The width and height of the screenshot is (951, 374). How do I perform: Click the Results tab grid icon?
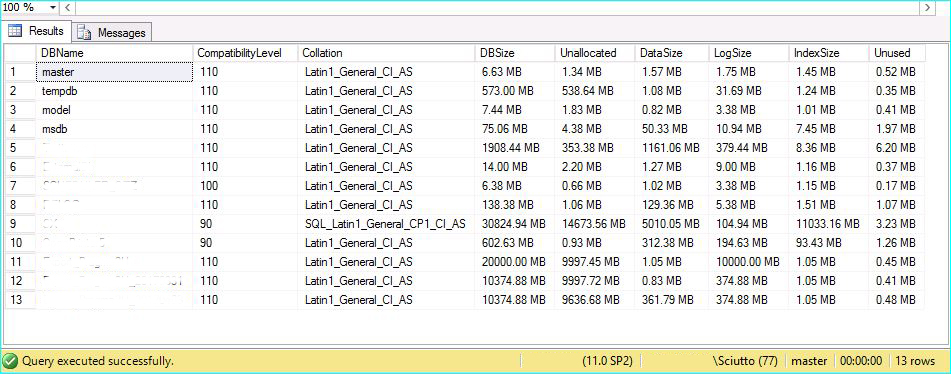coord(15,30)
